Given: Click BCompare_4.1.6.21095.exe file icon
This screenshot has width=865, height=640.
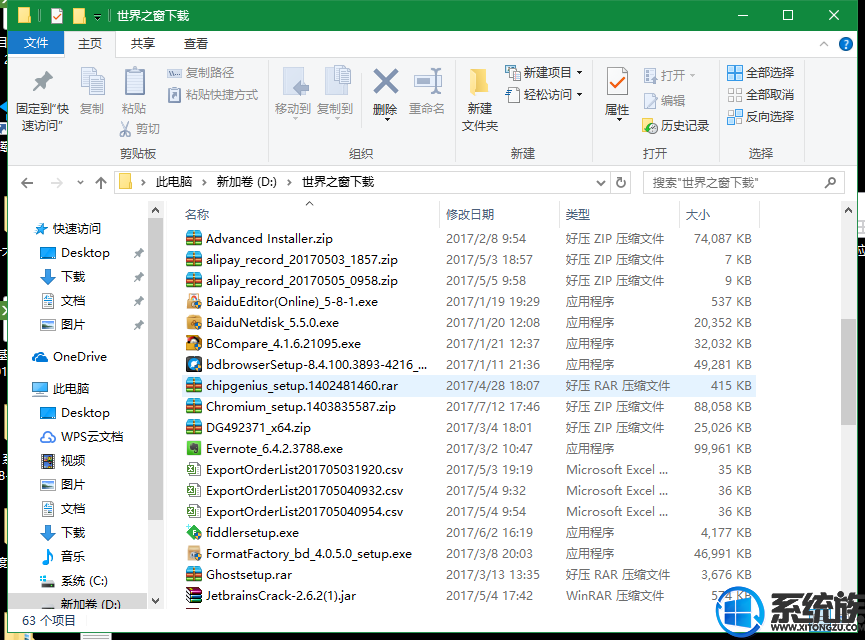Looking at the screenshot, I should pyautogui.click(x=194, y=343).
